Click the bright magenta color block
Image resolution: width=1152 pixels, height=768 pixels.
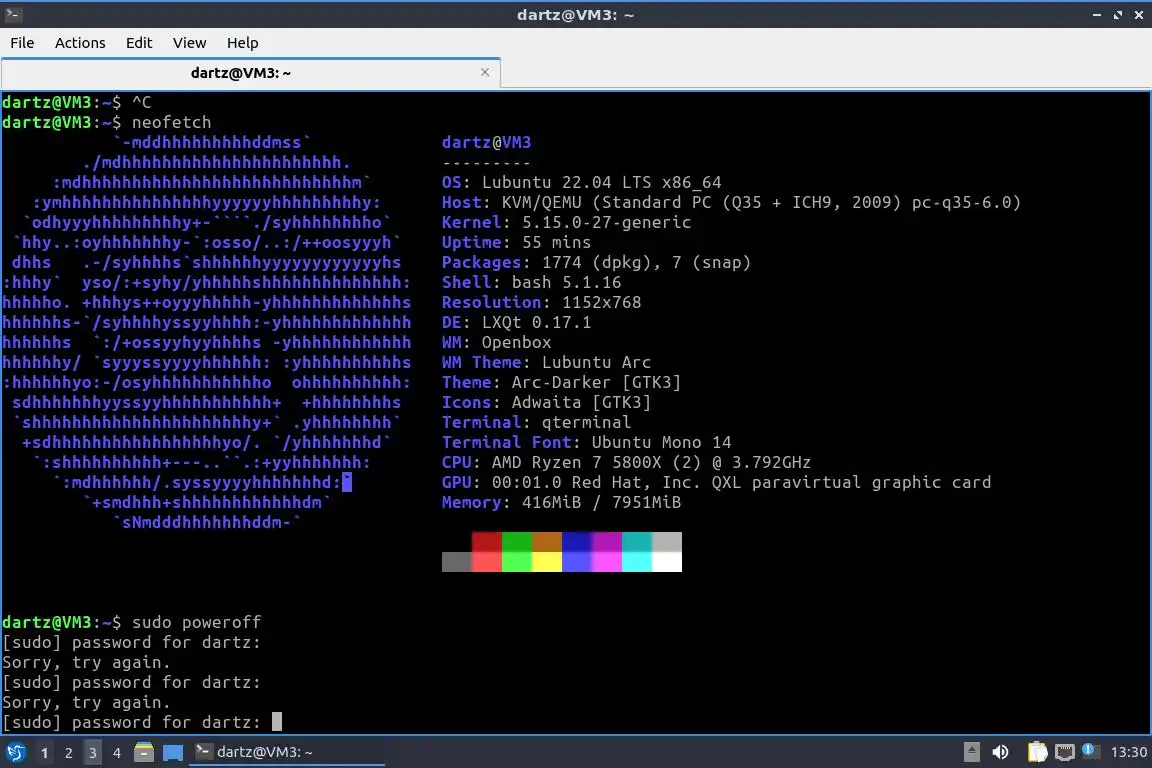pos(607,561)
